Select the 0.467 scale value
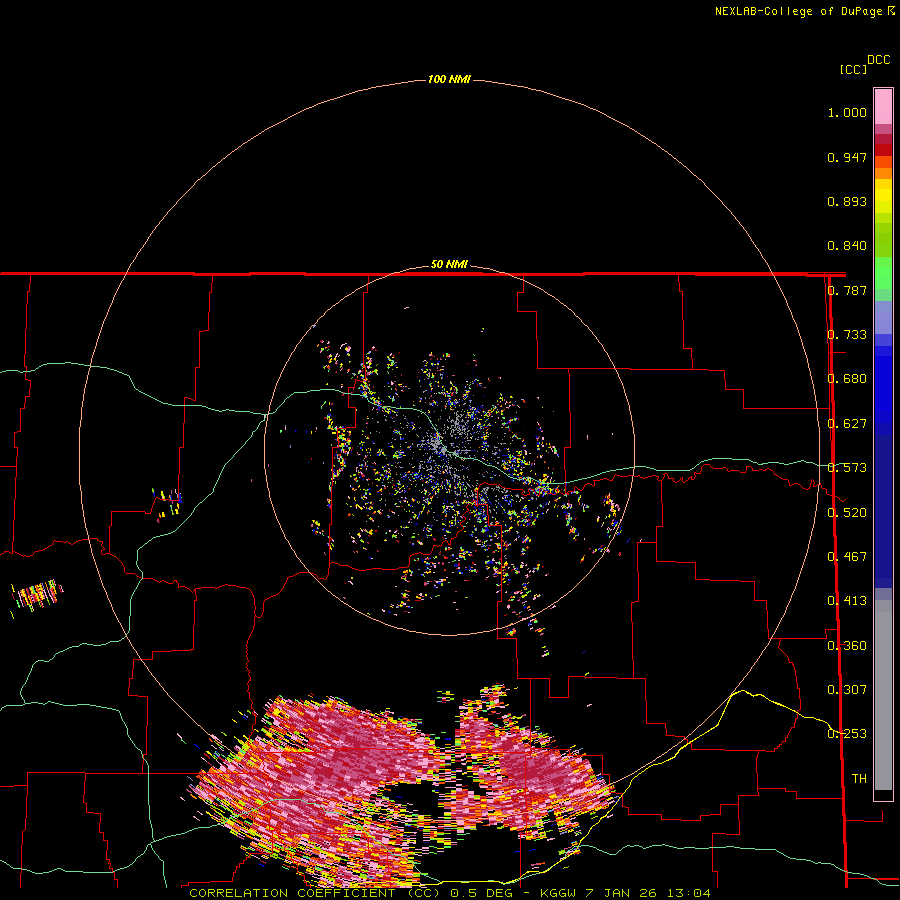Image resolution: width=900 pixels, height=900 pixels. click(847, 557)
